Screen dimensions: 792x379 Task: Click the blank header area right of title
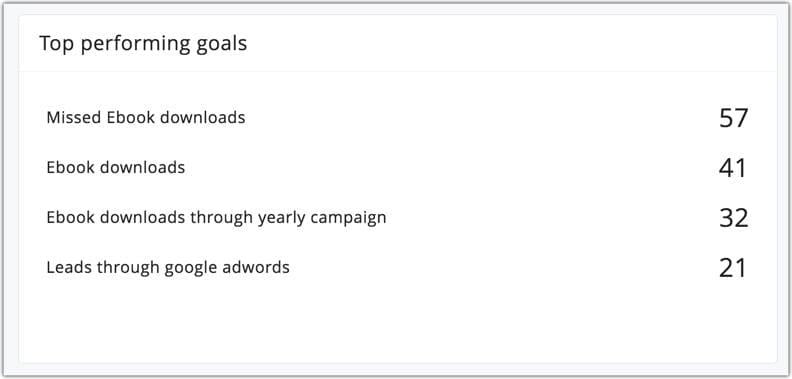[510, 43]
